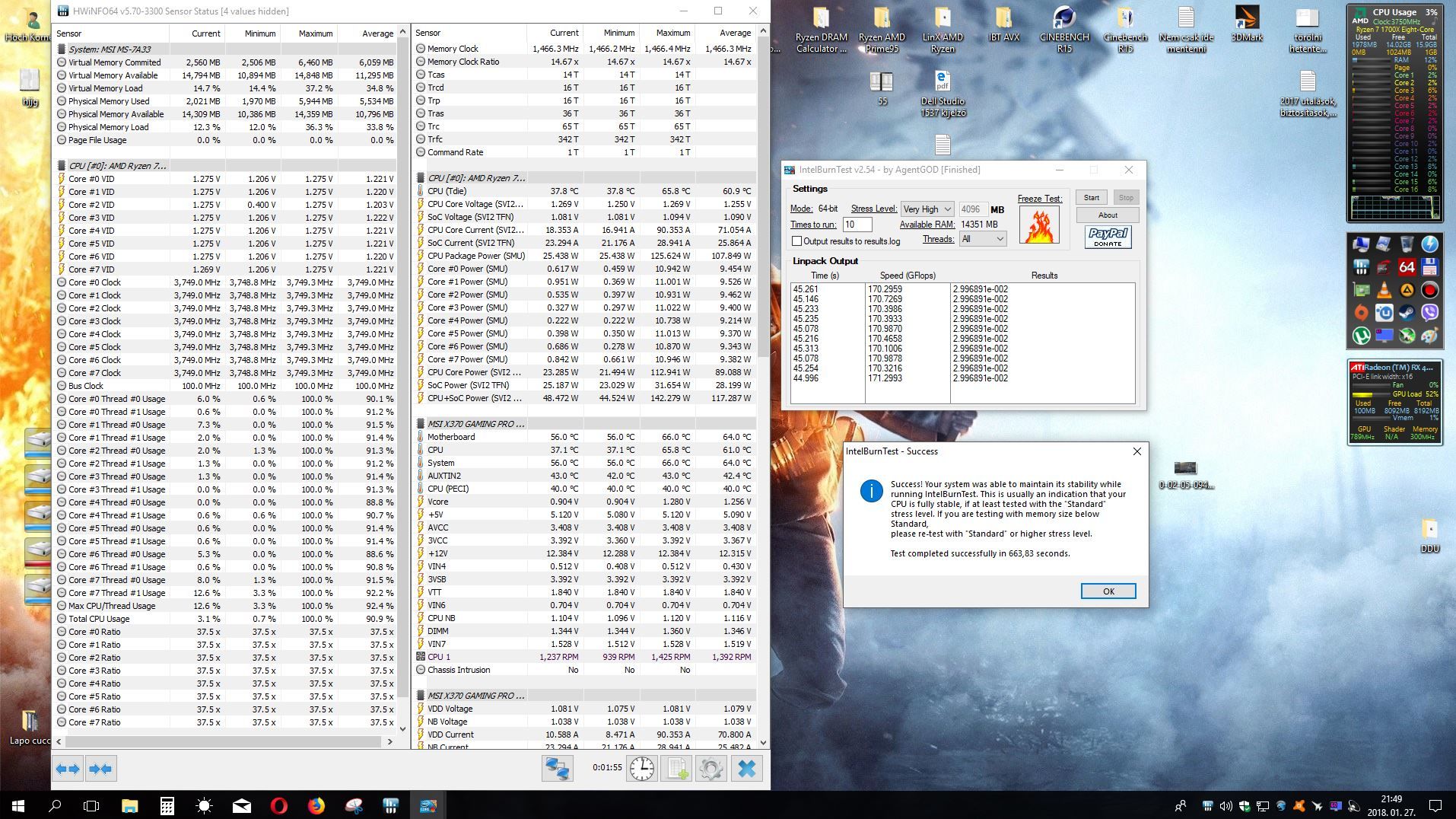Screen dimensions: 1456x819
Task: Click the HWiNFO clock reset timer icon
Action: 642,769
